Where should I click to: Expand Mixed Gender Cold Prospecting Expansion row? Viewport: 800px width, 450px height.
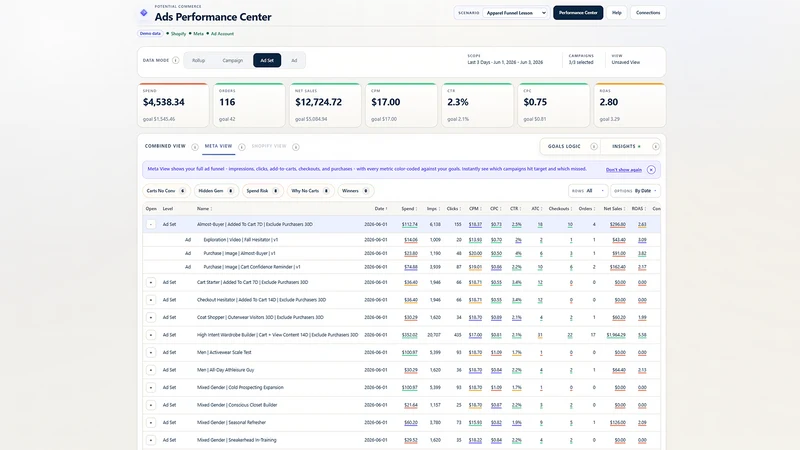point(151,388)
